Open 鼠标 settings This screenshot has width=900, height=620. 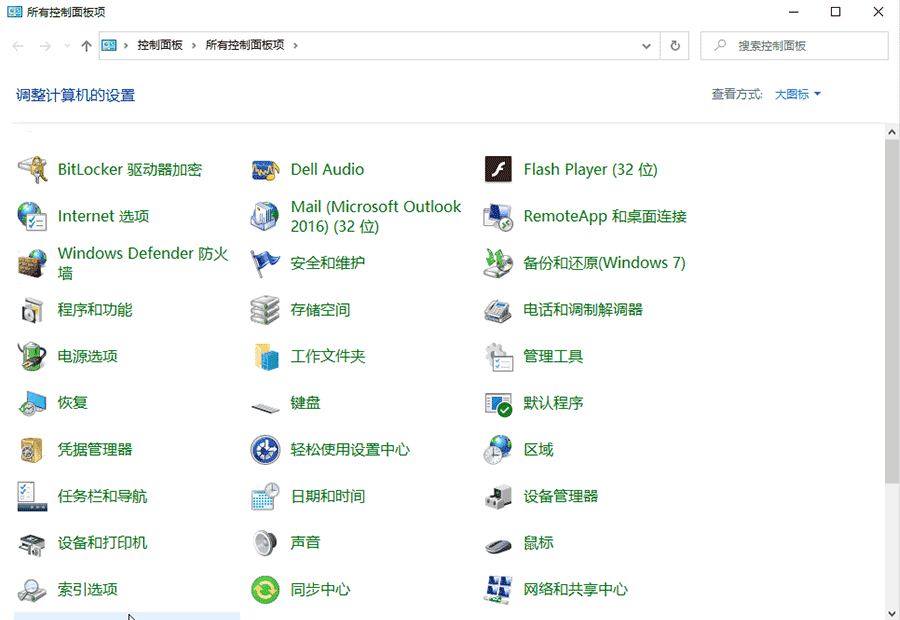coord(538,542)
